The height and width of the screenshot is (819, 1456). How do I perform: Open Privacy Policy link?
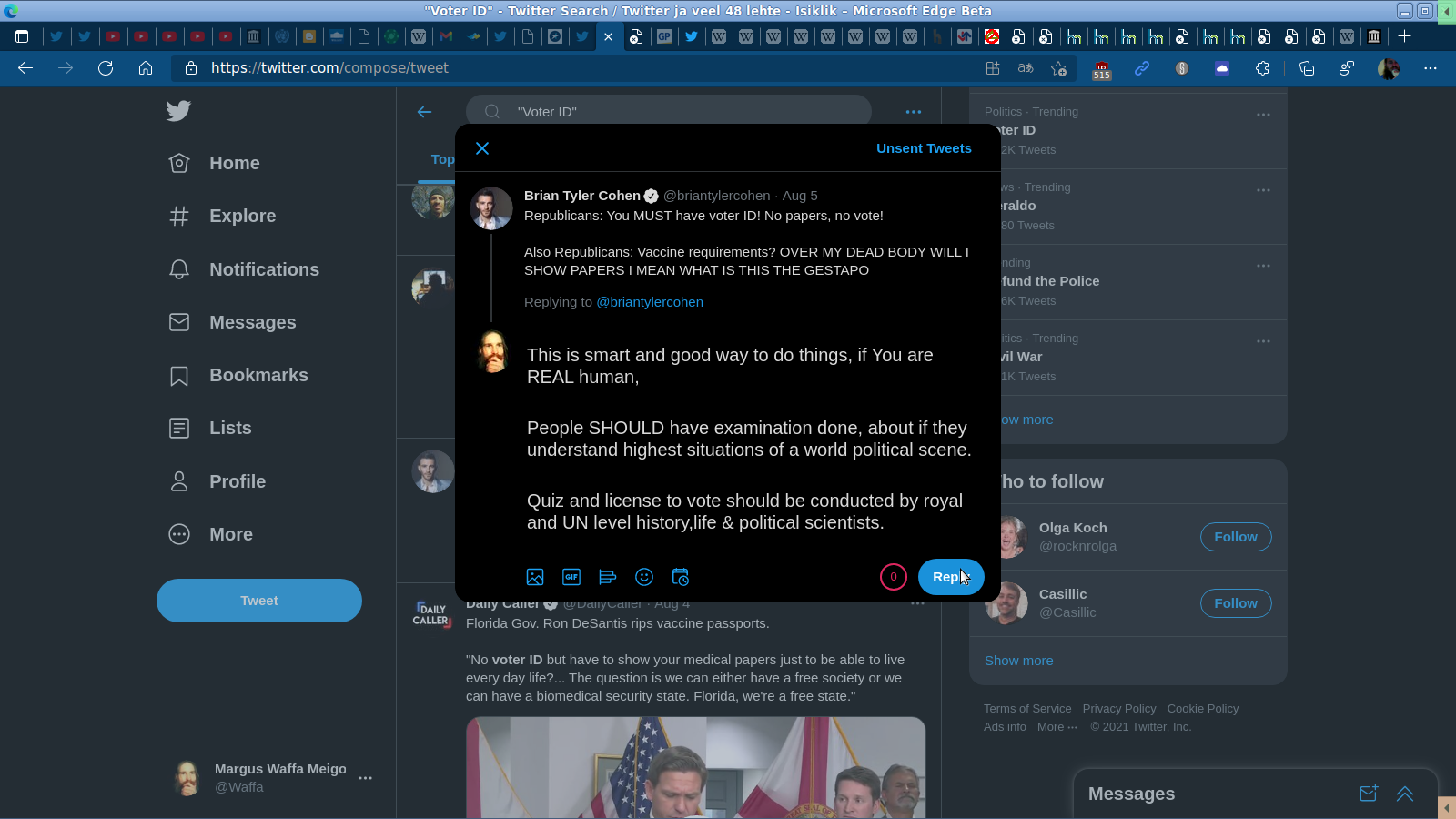[x=1119, y=709]
